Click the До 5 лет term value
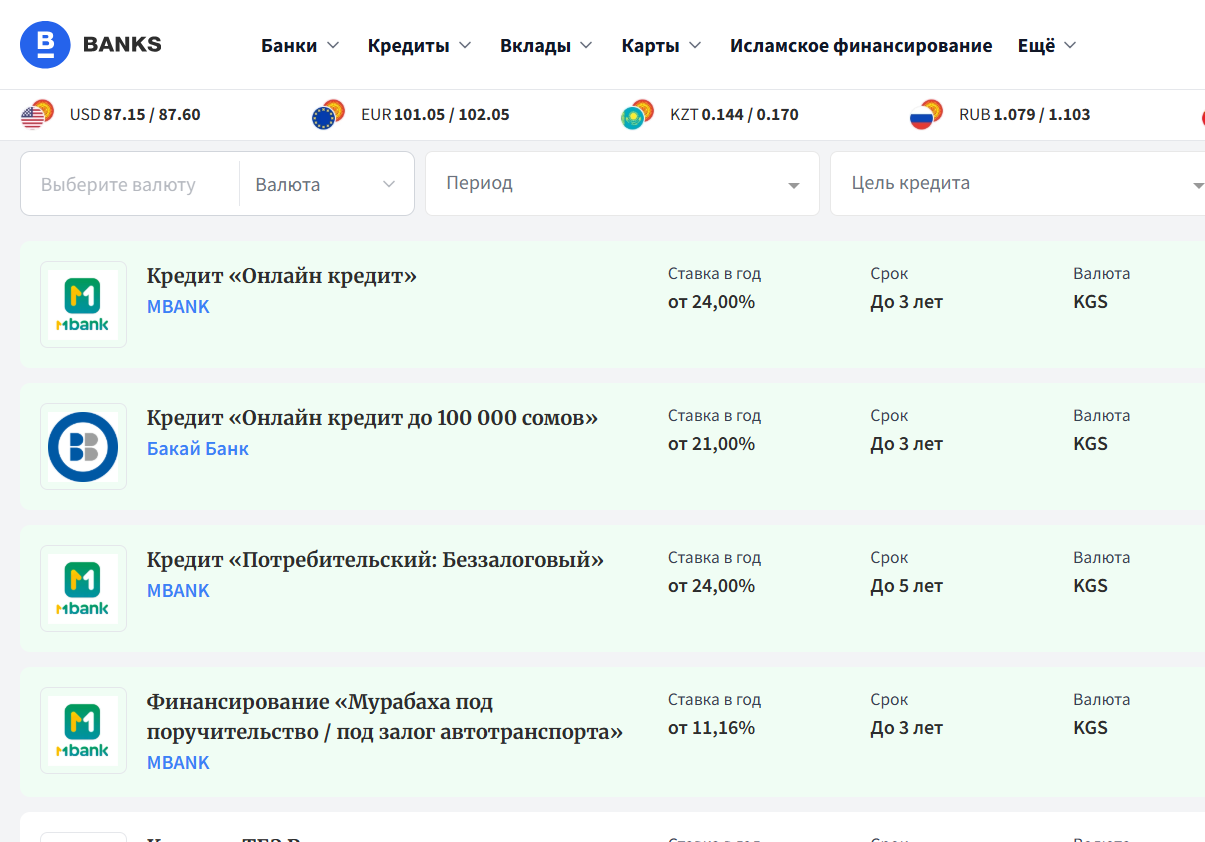The height and width of the screenshot is (842, 1205). (x=907, y=586)
